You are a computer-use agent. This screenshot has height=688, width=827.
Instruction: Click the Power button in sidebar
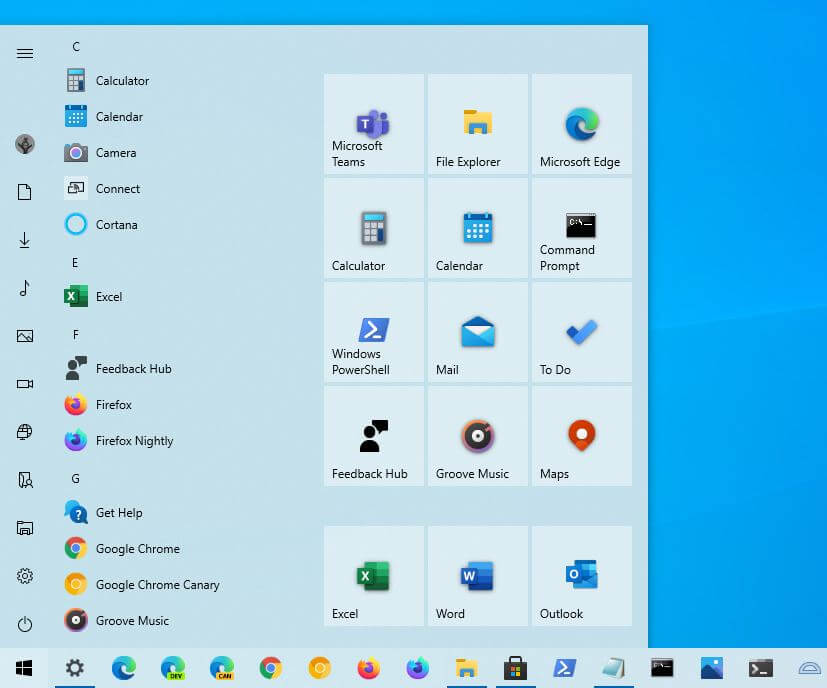pos(25,624)
